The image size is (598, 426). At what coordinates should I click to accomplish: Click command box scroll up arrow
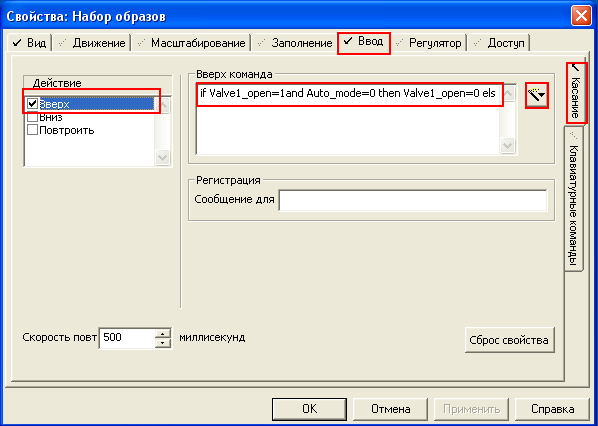click(x=508, y=93)
